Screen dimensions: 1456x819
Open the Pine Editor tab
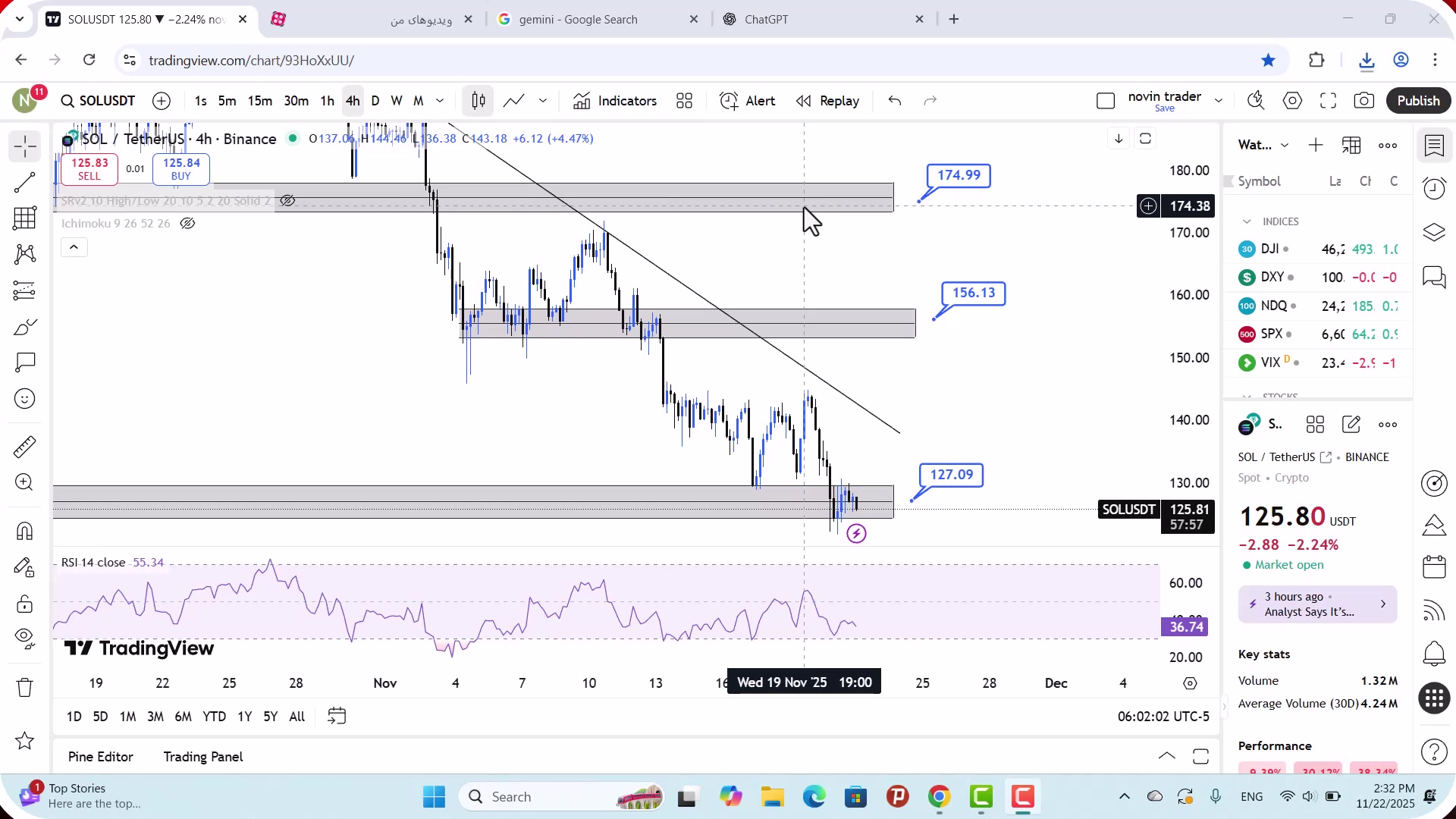pos(100,757)
